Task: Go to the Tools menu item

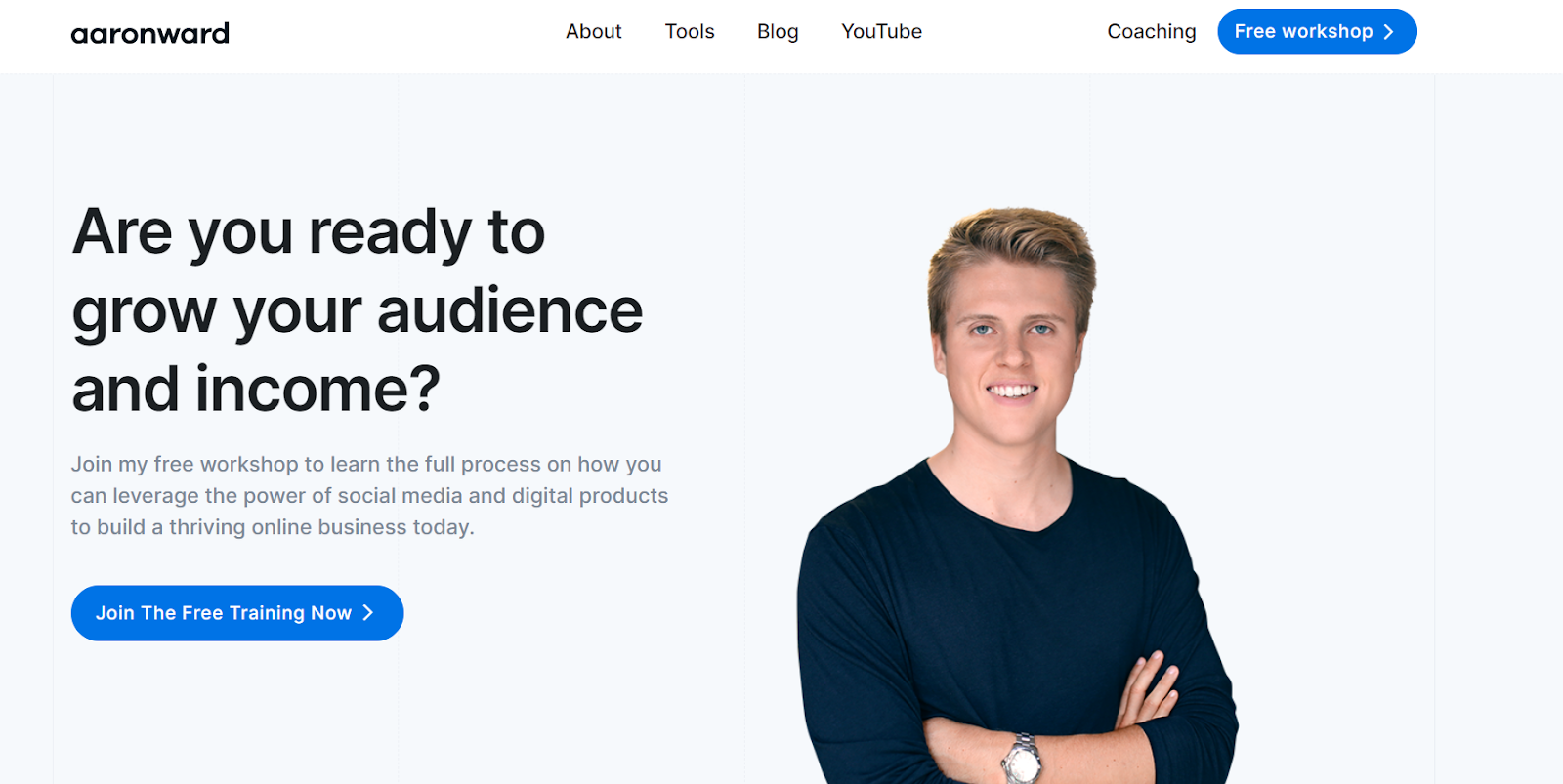Action: coord(690,31)
